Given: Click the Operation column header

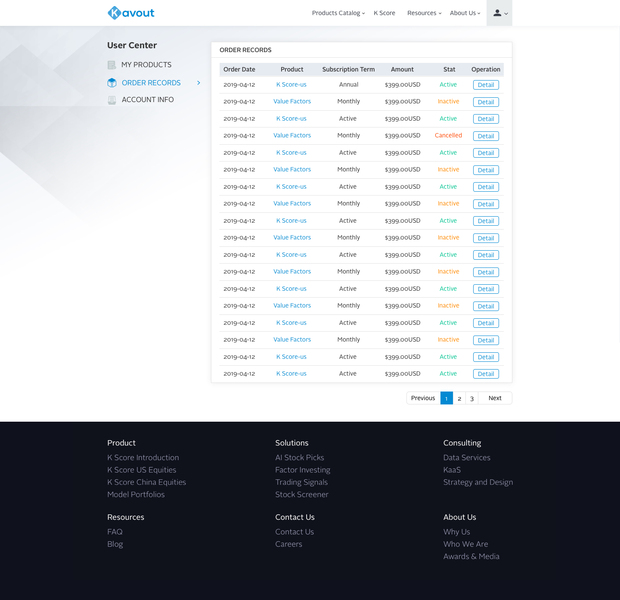Looking at the screenshot, I should tap(486, 69).
